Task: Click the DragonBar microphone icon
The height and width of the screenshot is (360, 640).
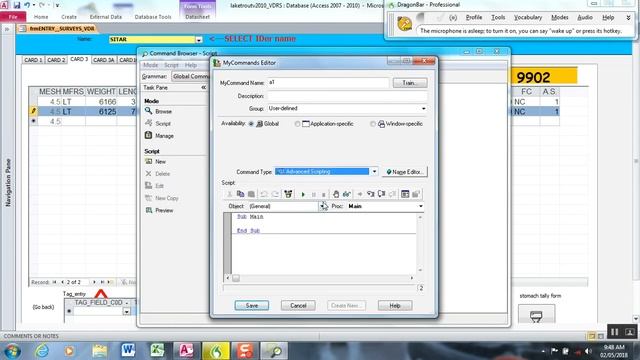Action: point(404,24)
